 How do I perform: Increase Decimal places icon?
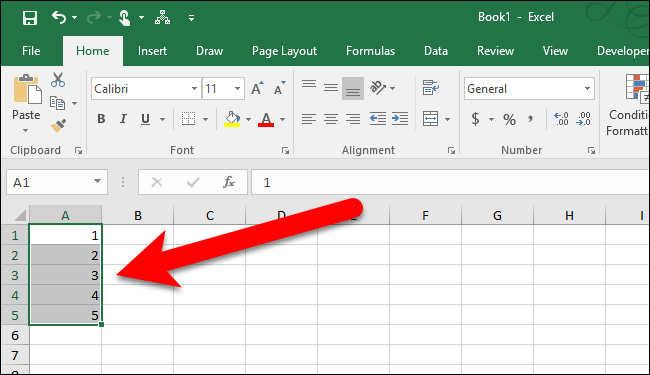click(561, 119)
